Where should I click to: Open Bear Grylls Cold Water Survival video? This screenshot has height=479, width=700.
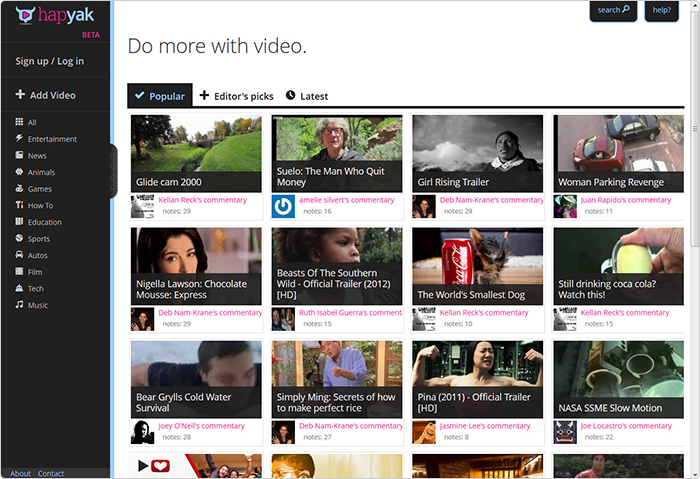coord(196,379)
